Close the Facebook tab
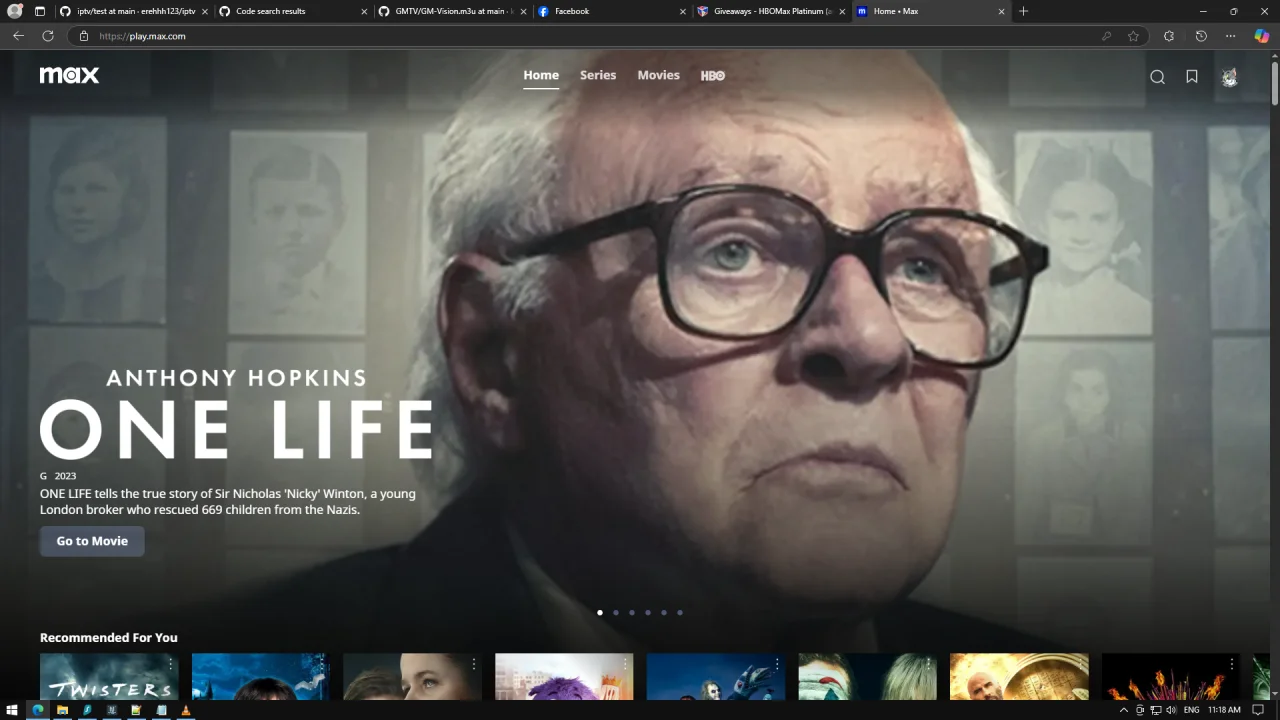Image resolution: width=1280 pixels, height=720 pixels. (683, 11)
